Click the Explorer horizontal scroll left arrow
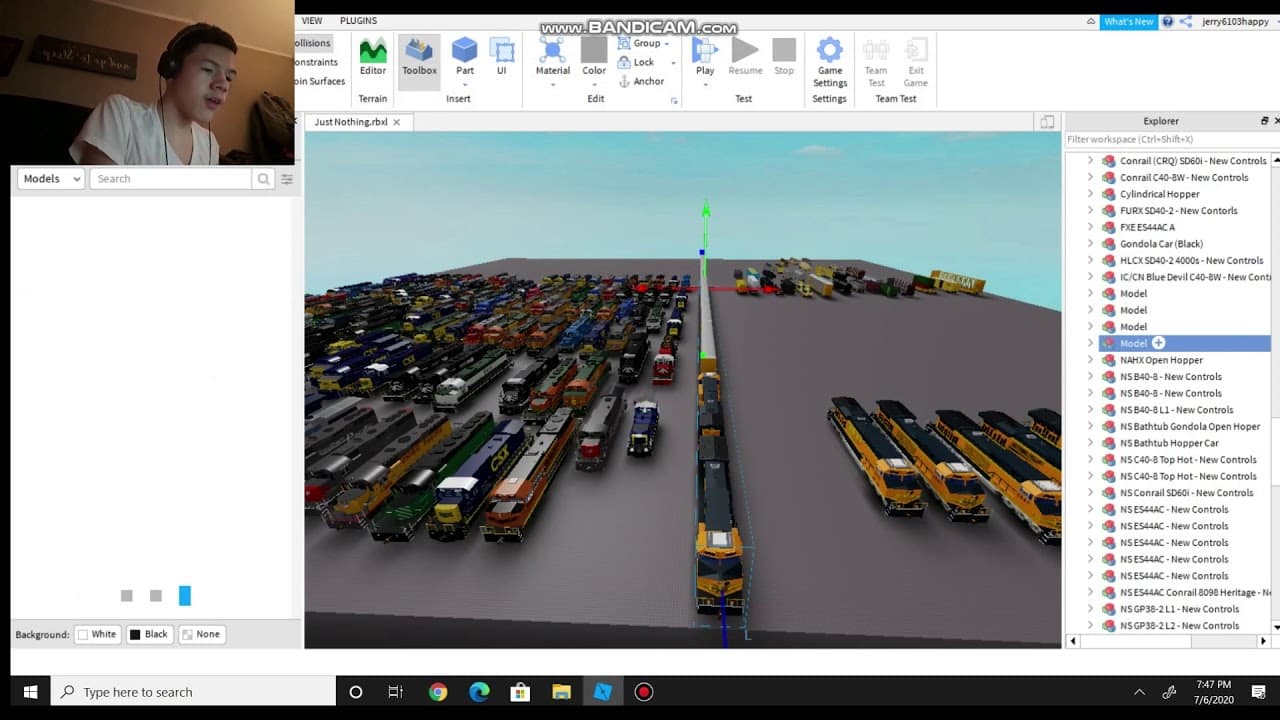 1073,640
